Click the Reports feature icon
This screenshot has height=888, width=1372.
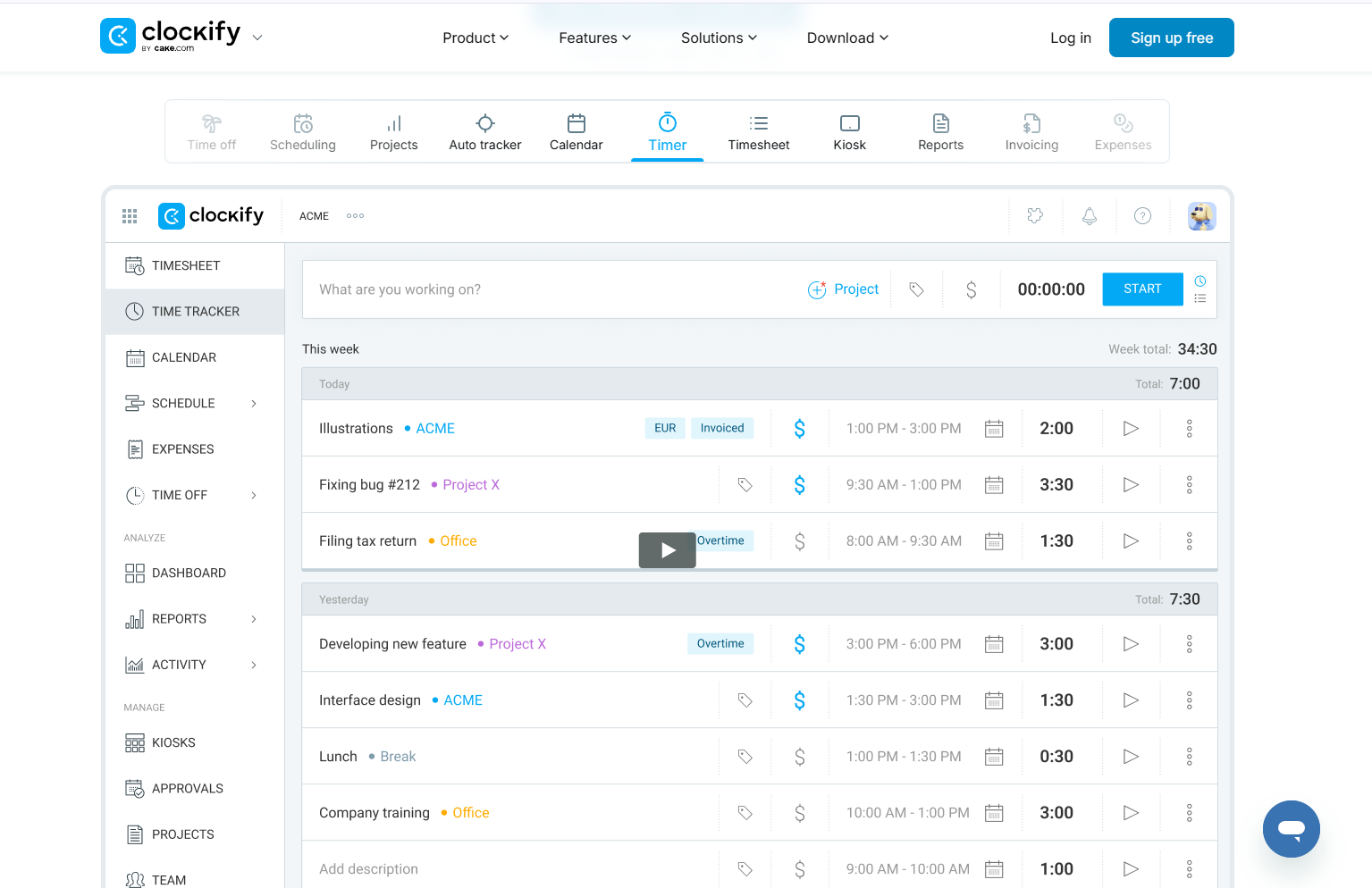pos(940,124)
